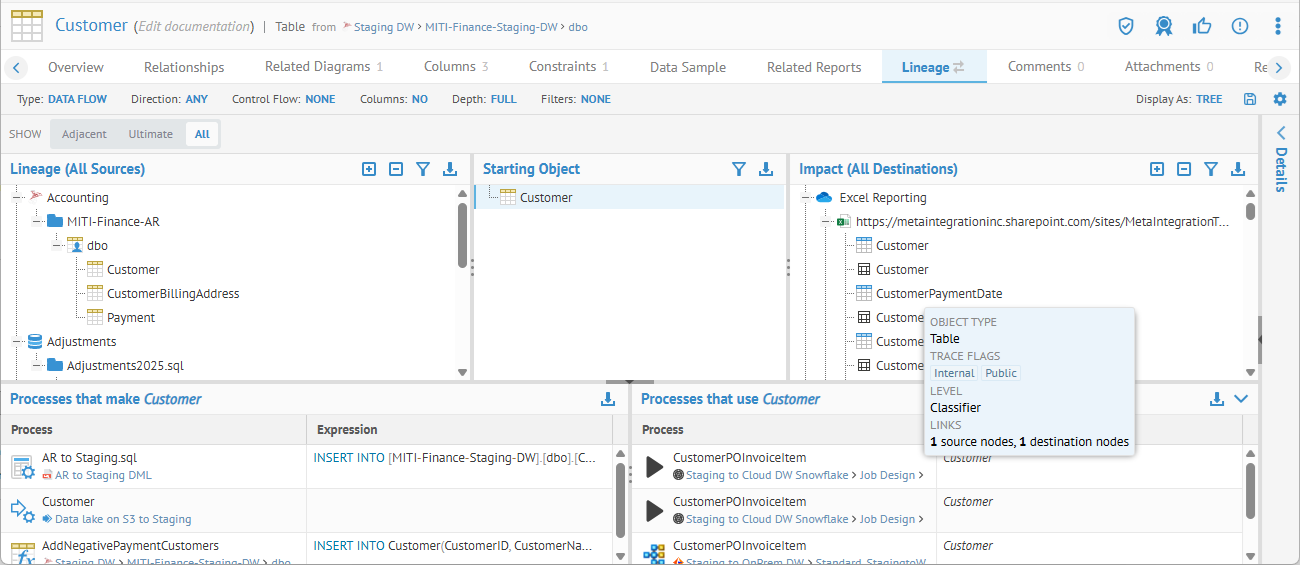This screenshot has width=1300, height=565.
Task: Select the Ultimate show option
Action: [150, 134]
